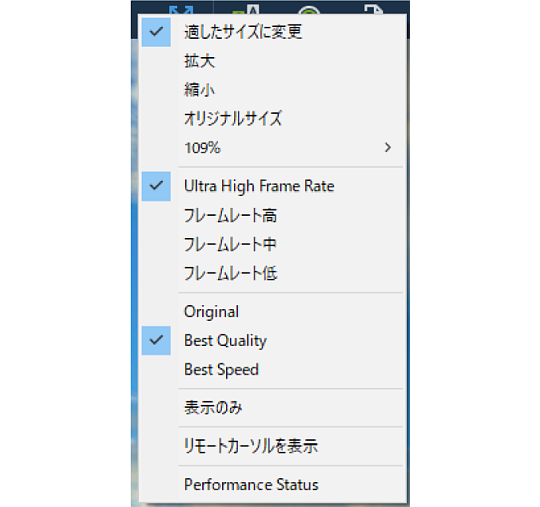Screen dimensions: 540x507
Task: Select Ultra High Frame Rate option
Action: click(x=272, y=186)
